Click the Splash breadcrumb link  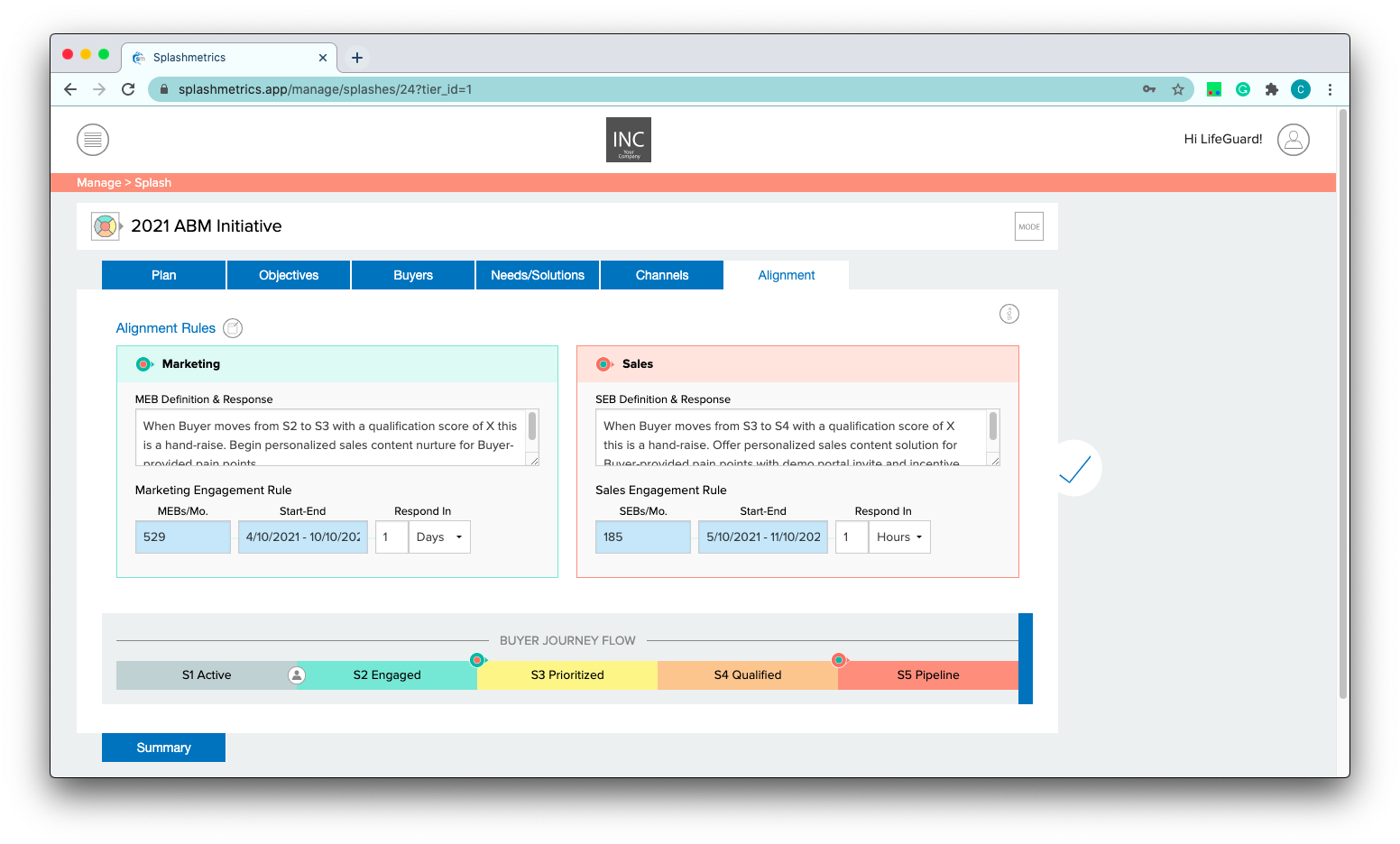click(x=153, y=182)
